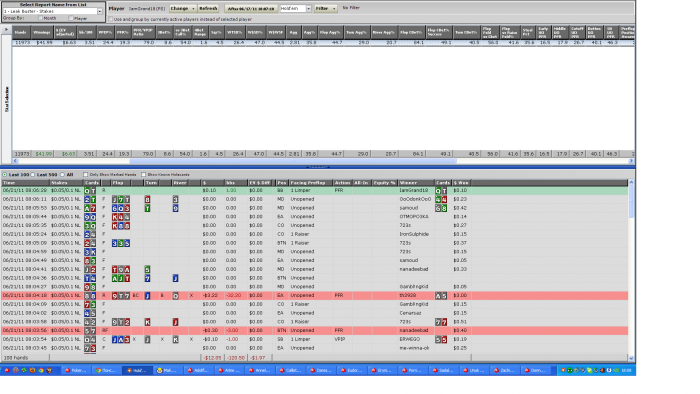Click turn card K icon in 08:03:58 row
This screenshot has width=700, height=394.
click(x=147, y=322)
